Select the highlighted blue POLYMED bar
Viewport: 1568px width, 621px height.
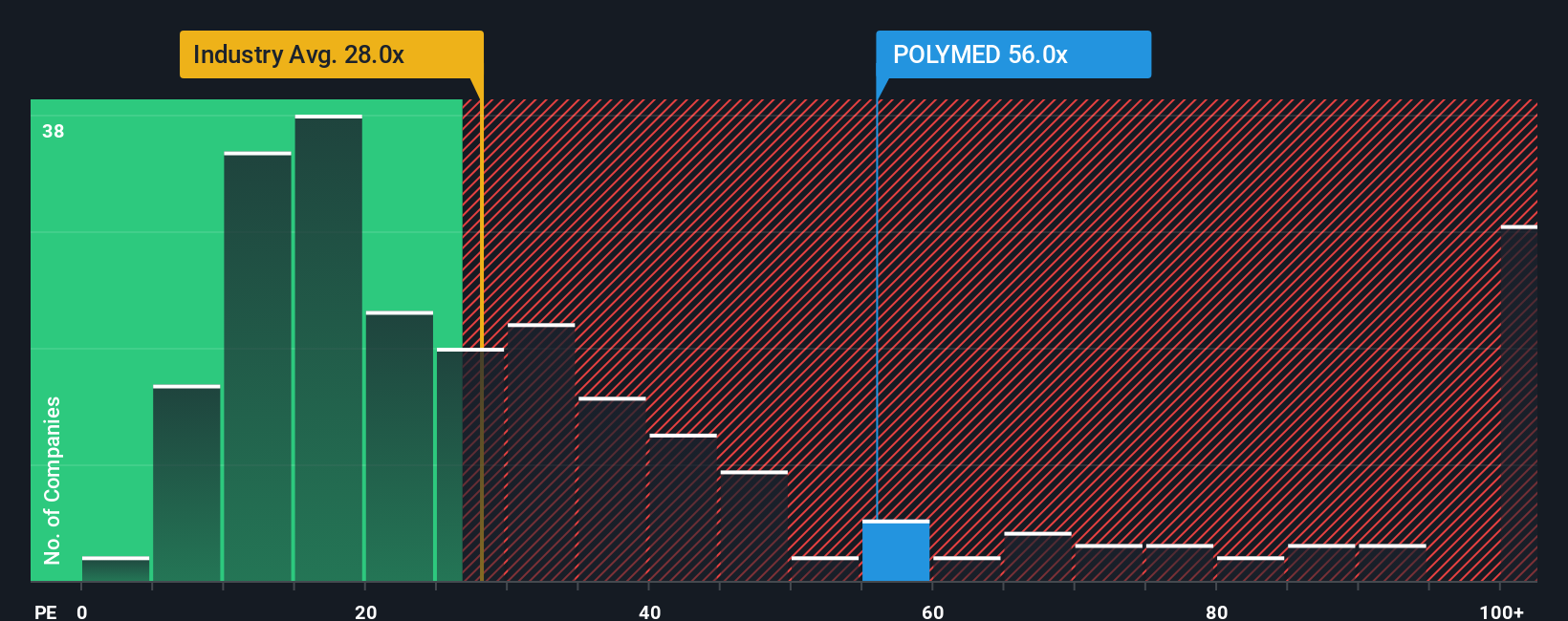(896, 550)
